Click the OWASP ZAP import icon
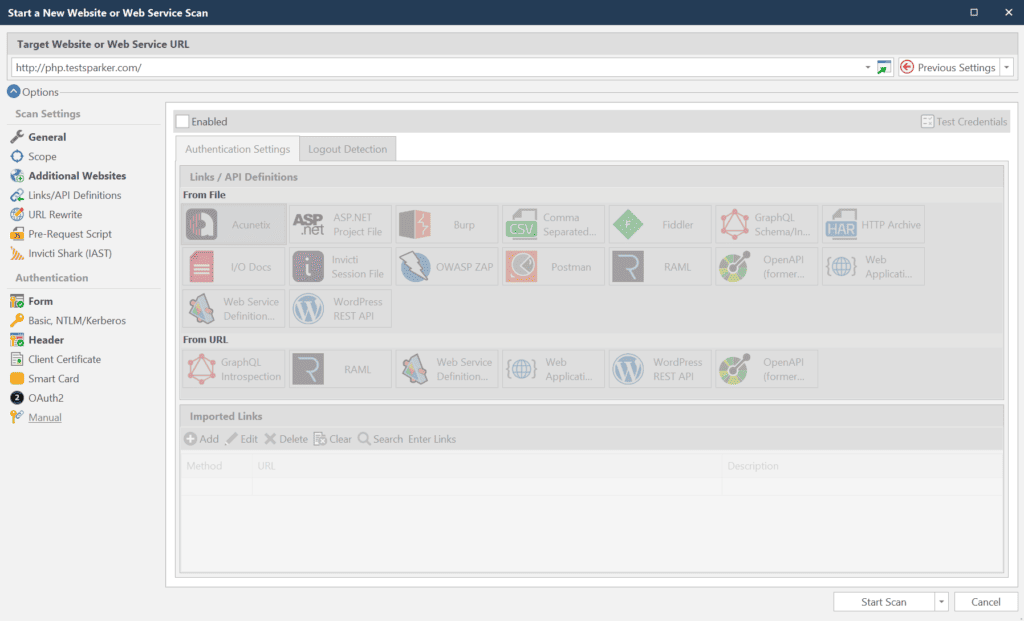 point(415,267)
